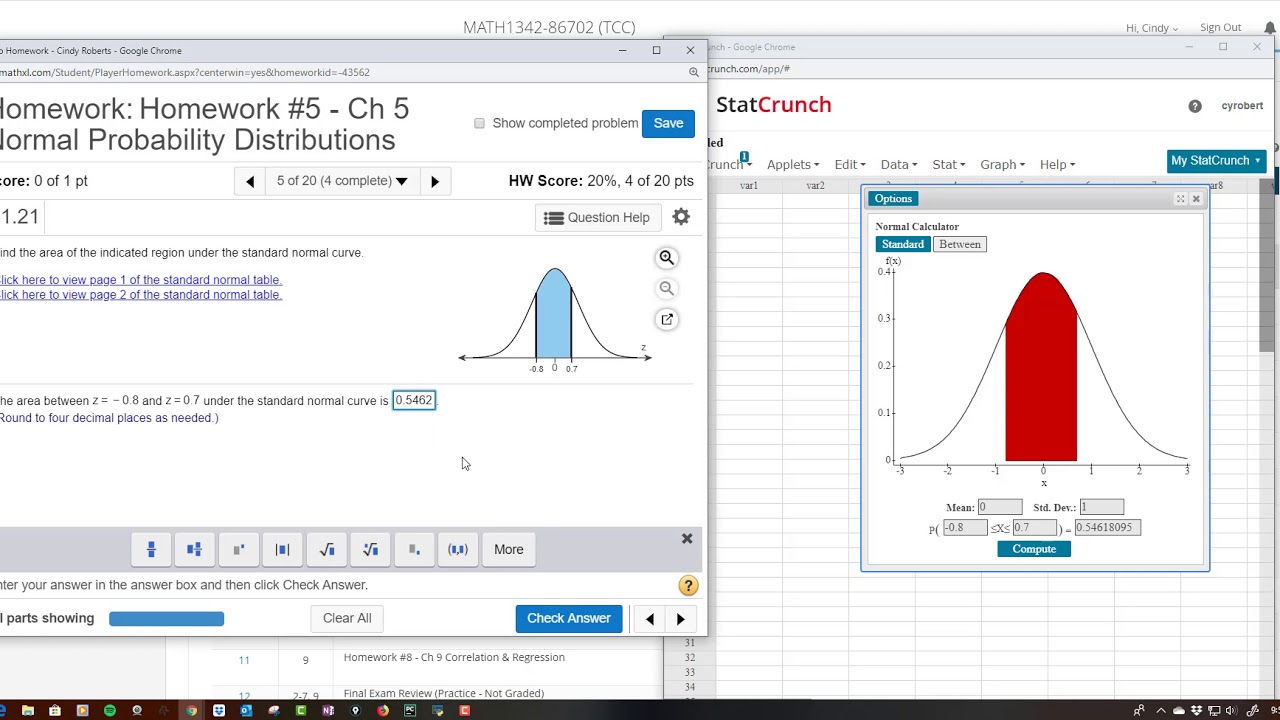The width and height of the screenshot is (1280, 720).
Task: Insert exponent template in math palette
Action: click(x=238, y=549)
